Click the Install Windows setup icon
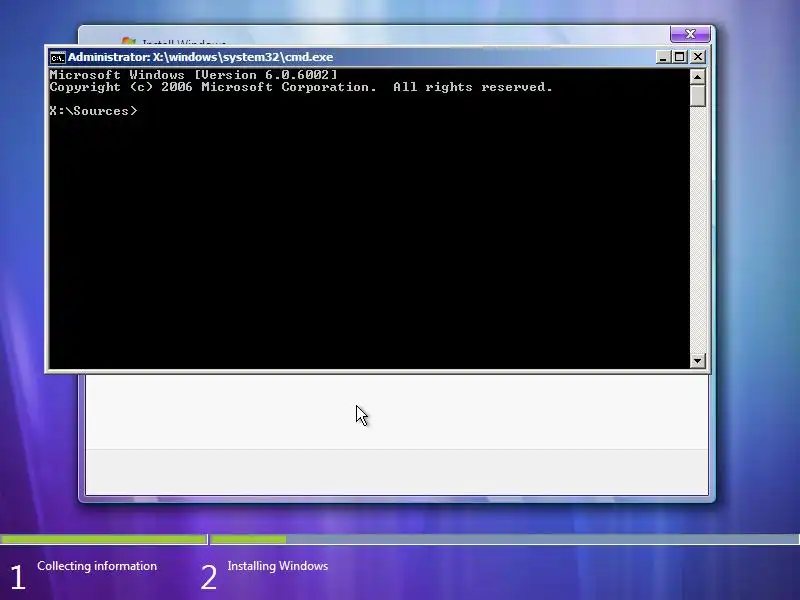 point(129,41)
